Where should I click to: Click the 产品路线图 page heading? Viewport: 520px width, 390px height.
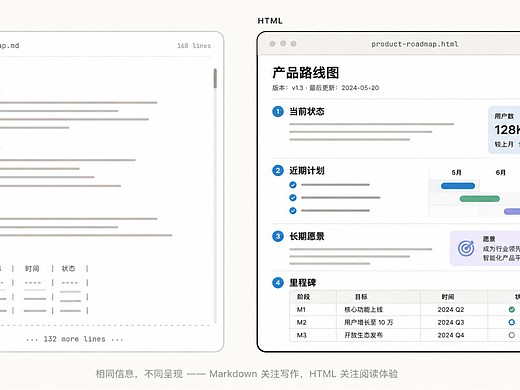coord(306,73)
